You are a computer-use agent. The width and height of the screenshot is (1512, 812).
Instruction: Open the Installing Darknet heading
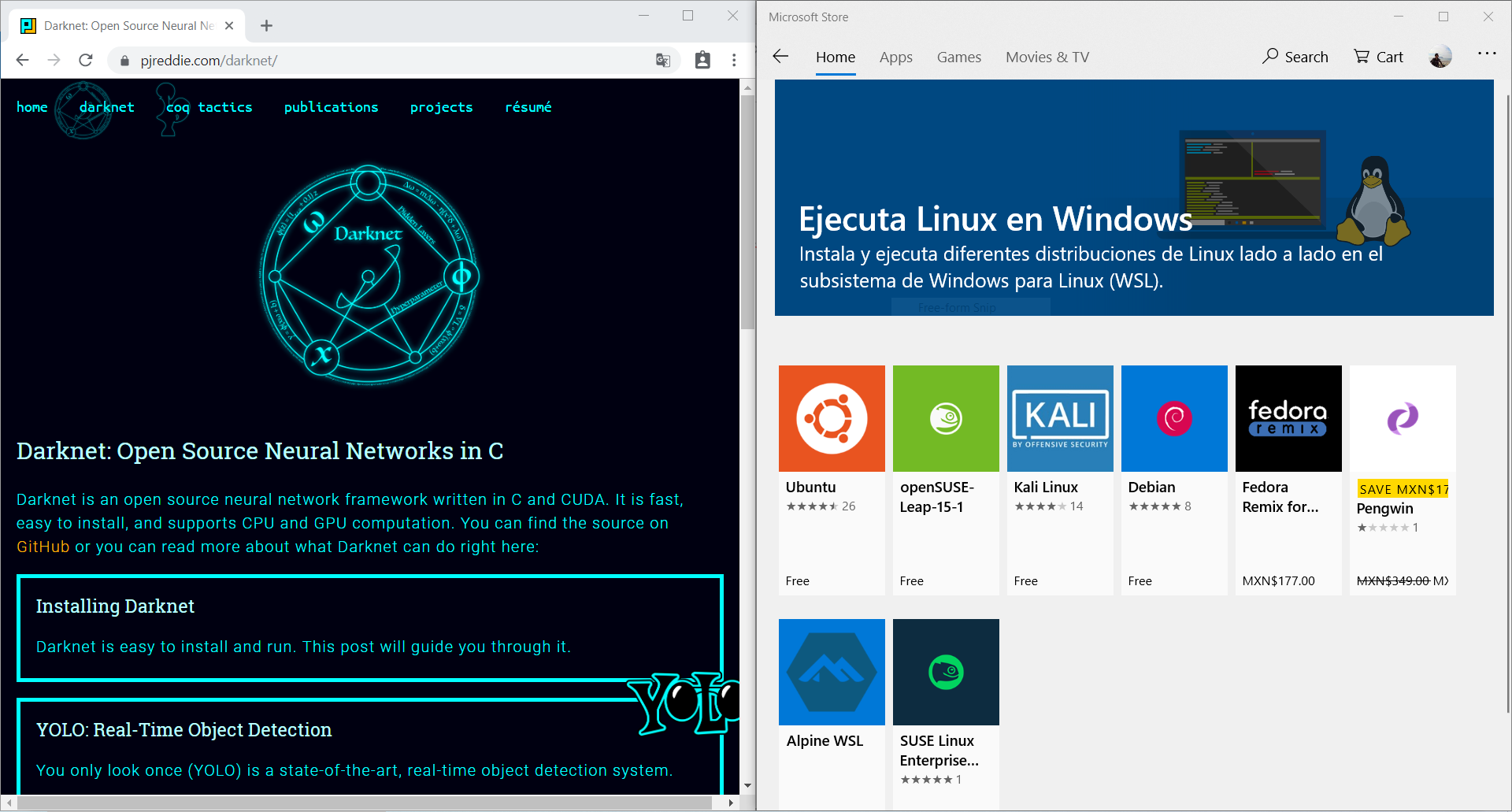pos(115,606)
